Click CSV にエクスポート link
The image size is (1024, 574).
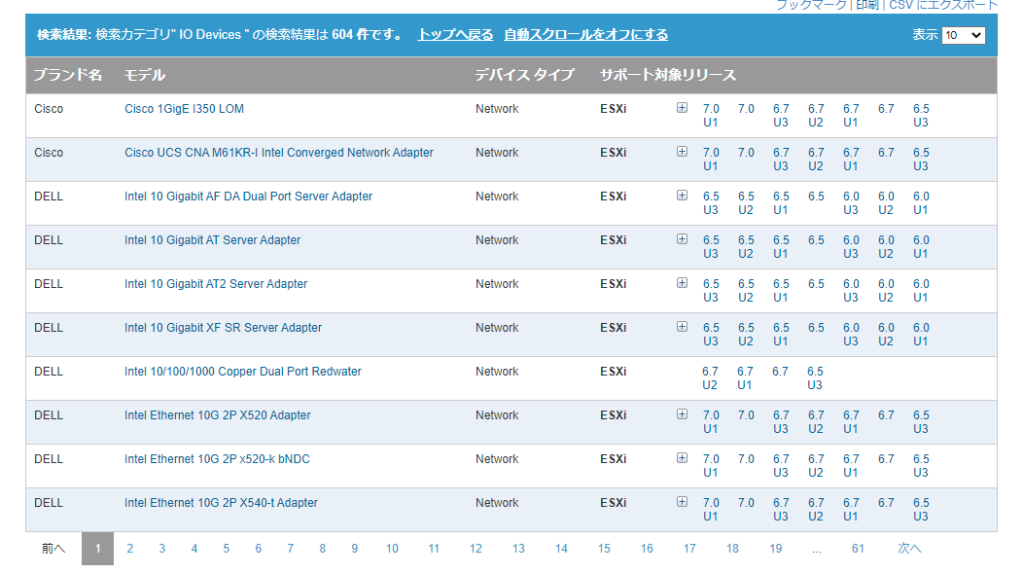coord(943,5)
